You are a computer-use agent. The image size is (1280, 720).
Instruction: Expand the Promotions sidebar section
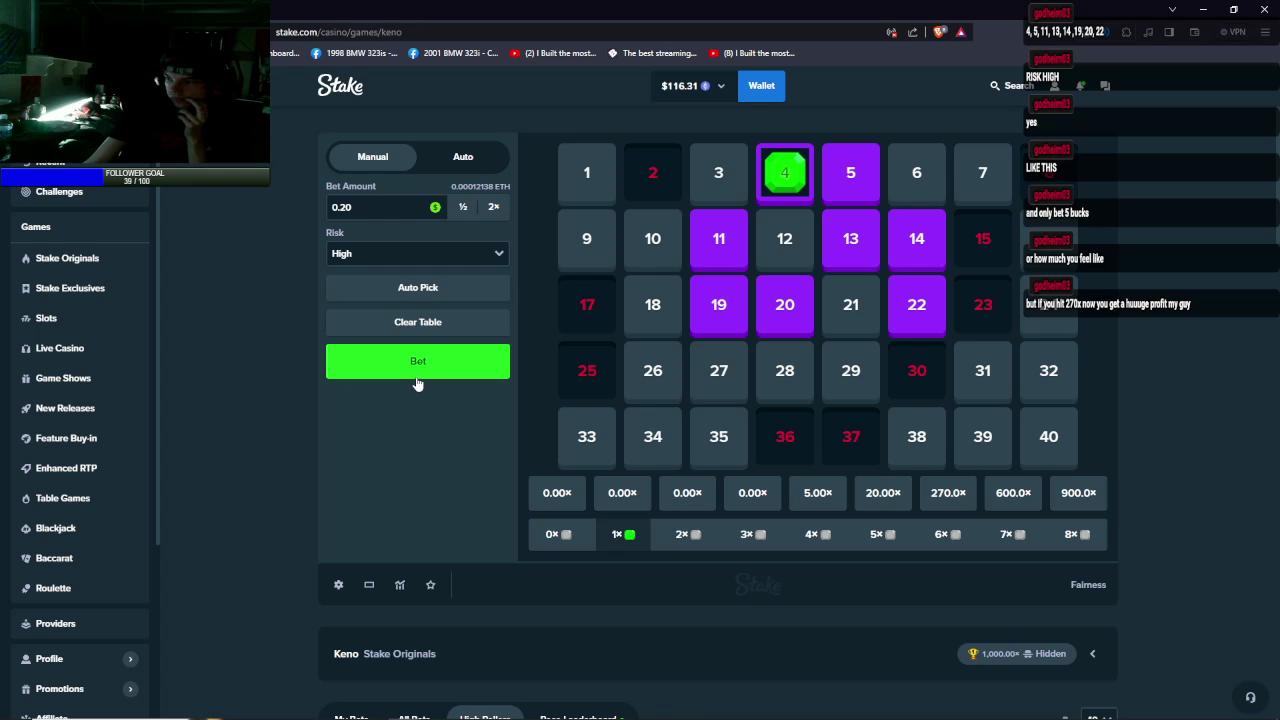coord(130,689)
